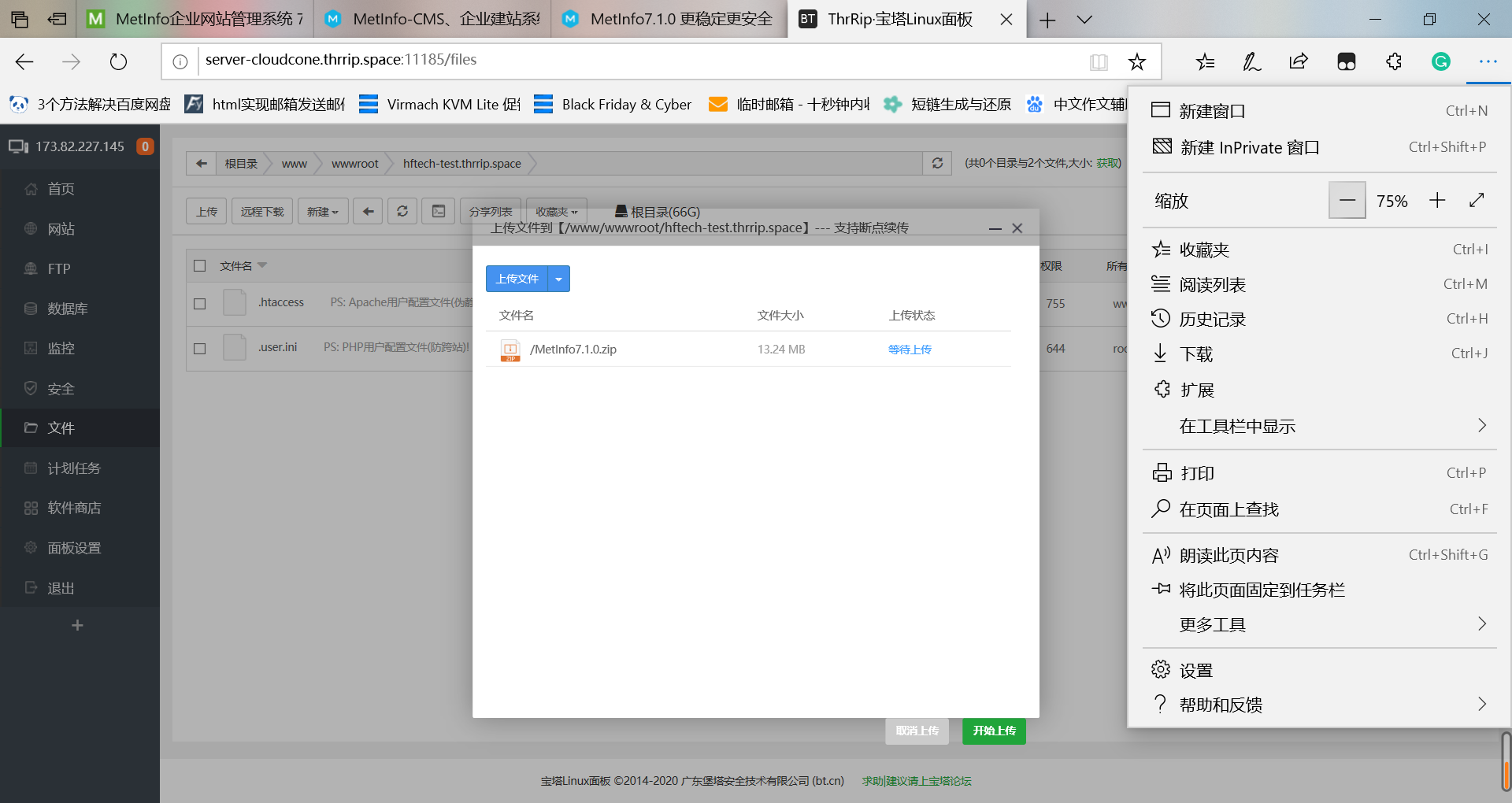Open 软件商店 in sidebar
1512x803 pixels.
click(80, 508)
